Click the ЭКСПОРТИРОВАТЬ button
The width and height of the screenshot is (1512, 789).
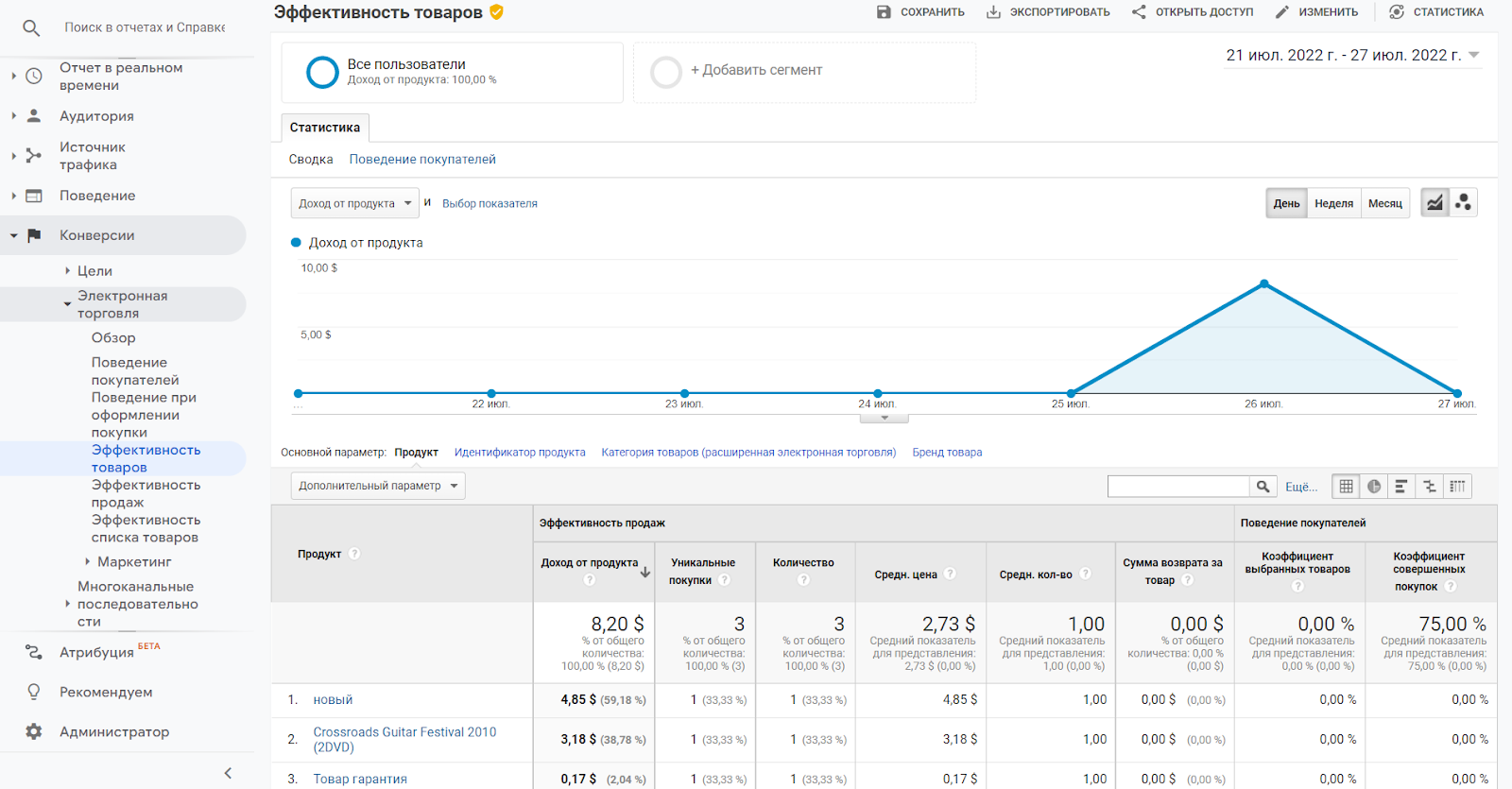[1048, 12]
